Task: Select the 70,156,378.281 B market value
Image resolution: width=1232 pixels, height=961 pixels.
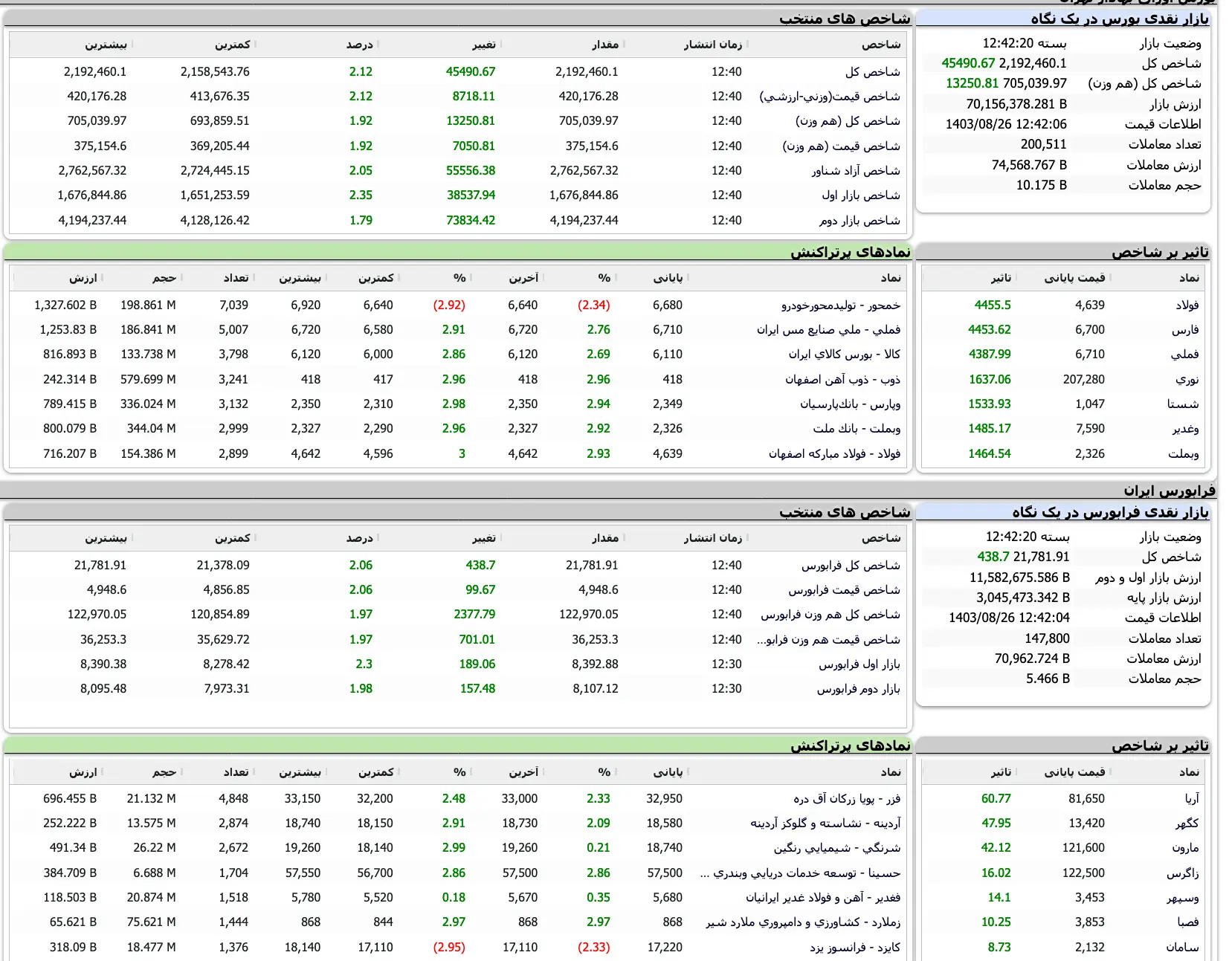Action: coord(1016,104)
